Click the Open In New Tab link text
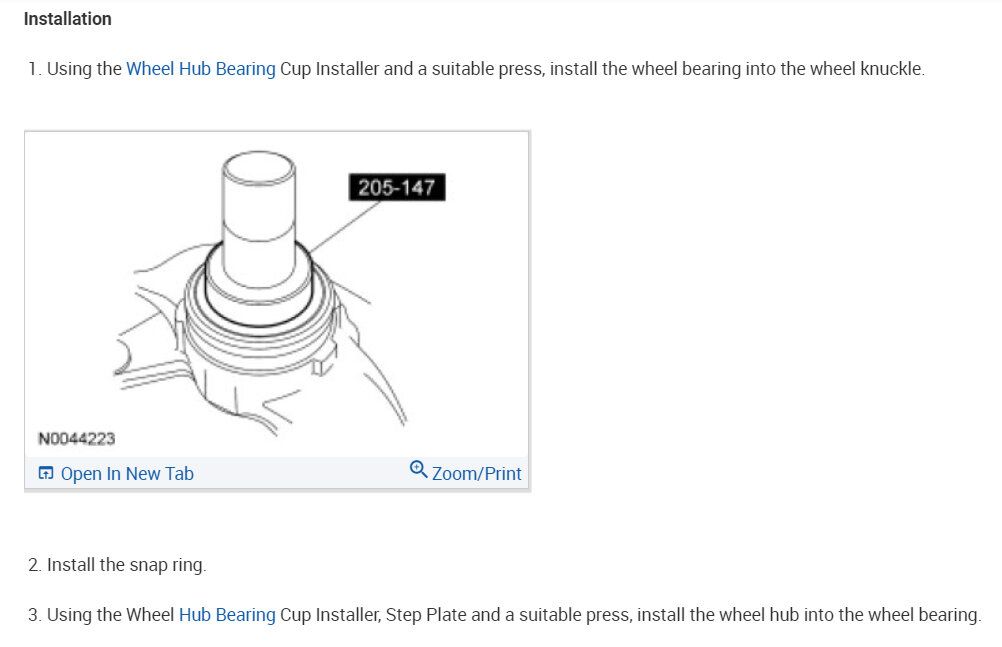 tap(127, 473)
